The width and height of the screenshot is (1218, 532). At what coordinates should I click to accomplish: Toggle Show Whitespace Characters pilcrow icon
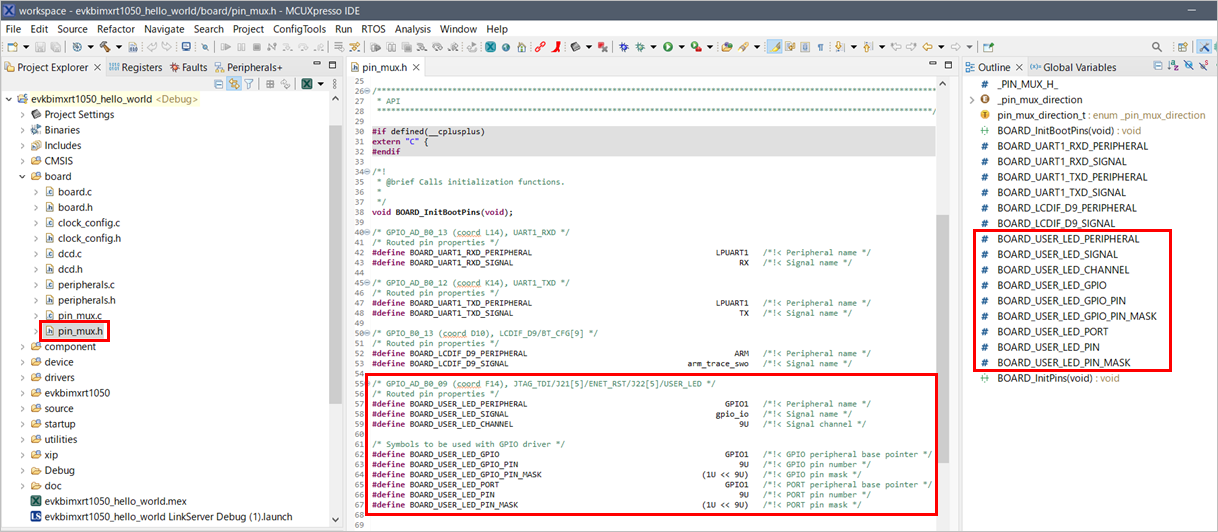[x=820, y=46]
